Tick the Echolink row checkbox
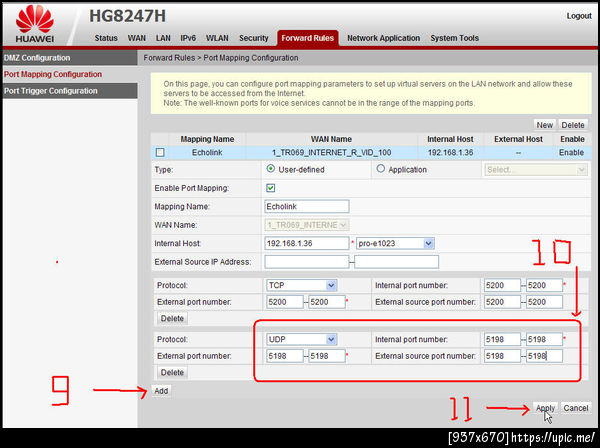The width and height of the screenshot is (600, 448). [x=160, y=153]
